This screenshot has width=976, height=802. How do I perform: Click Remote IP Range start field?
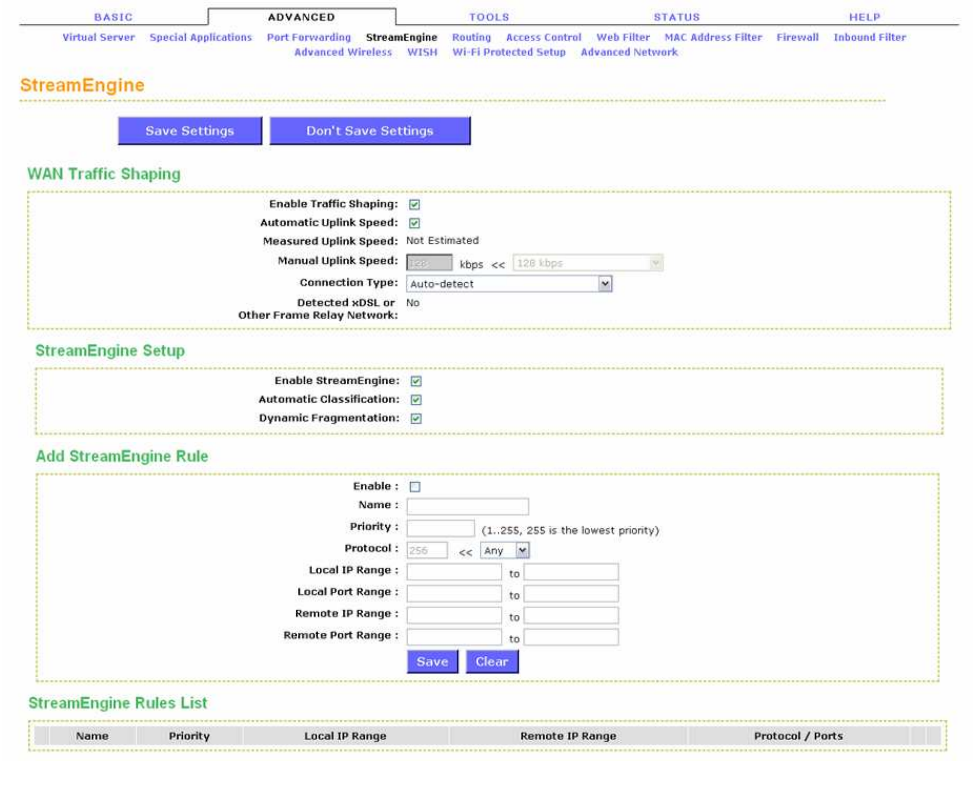pos(454,615)
